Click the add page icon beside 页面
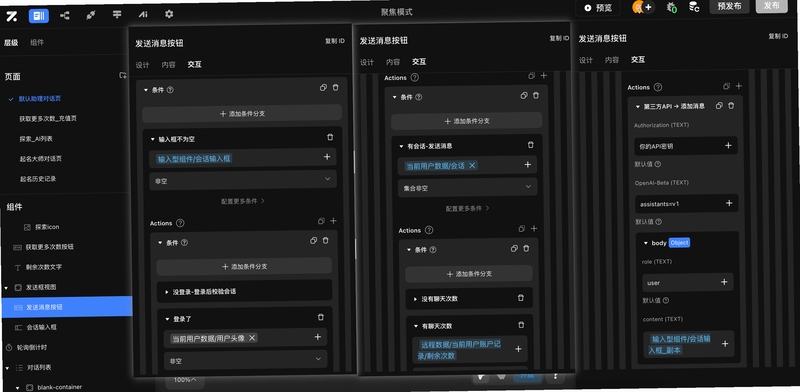Screen dimensions: 800x392 click(x=122, y=76)
